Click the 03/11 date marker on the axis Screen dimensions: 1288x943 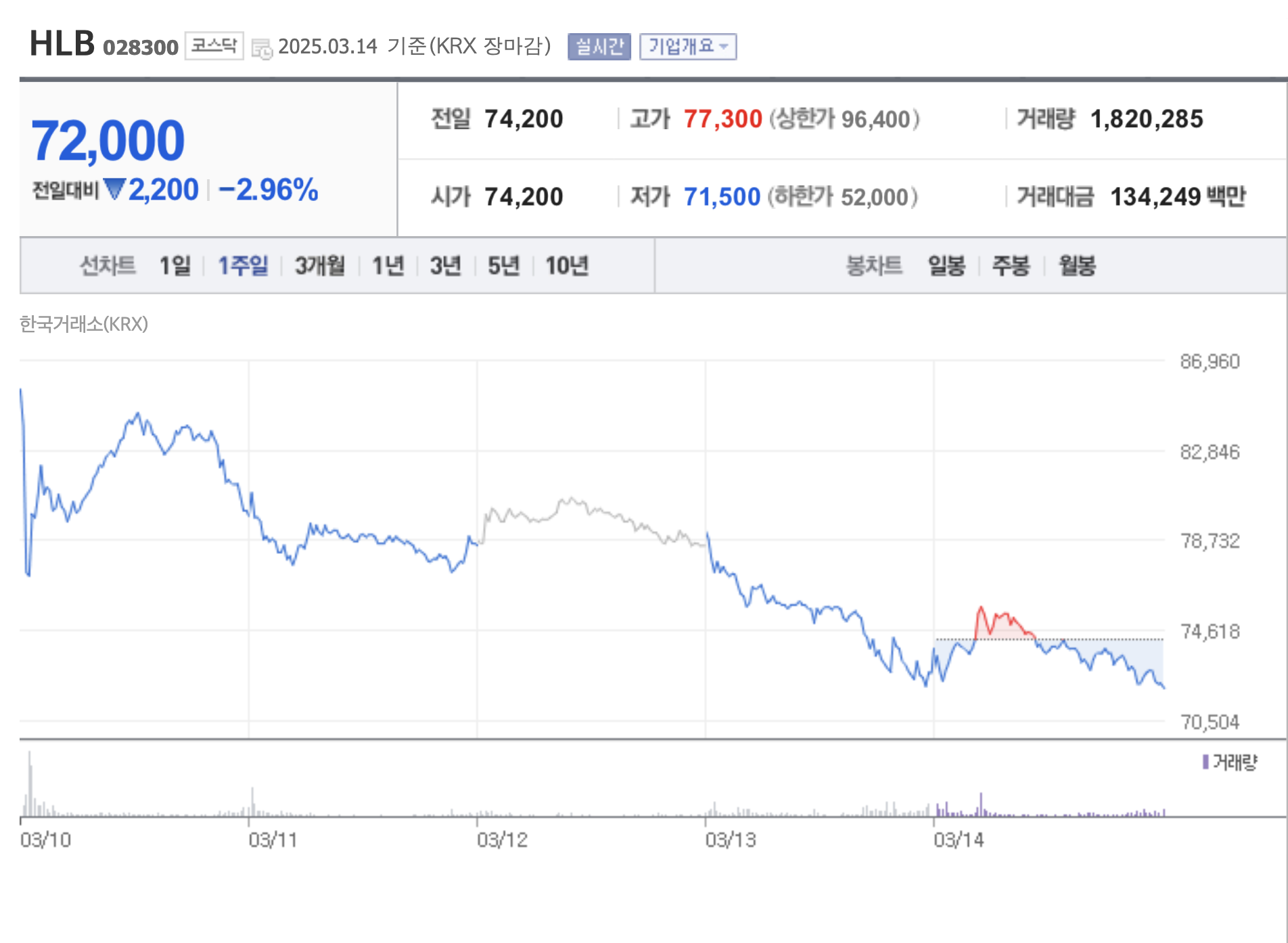273,839
